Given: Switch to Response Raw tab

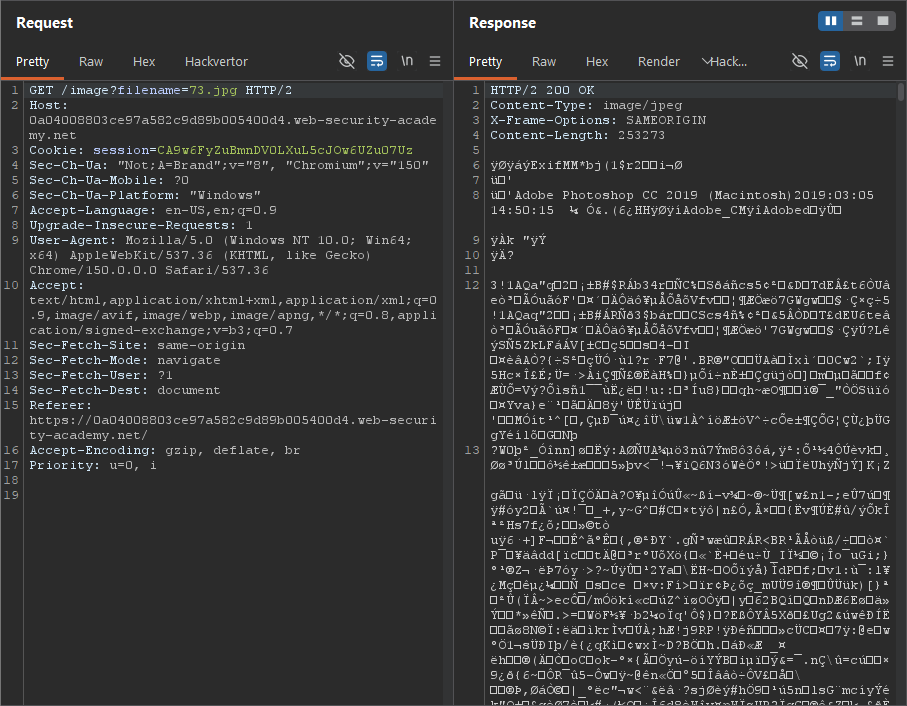Looking at the screenshot, I should pos(544,62).
